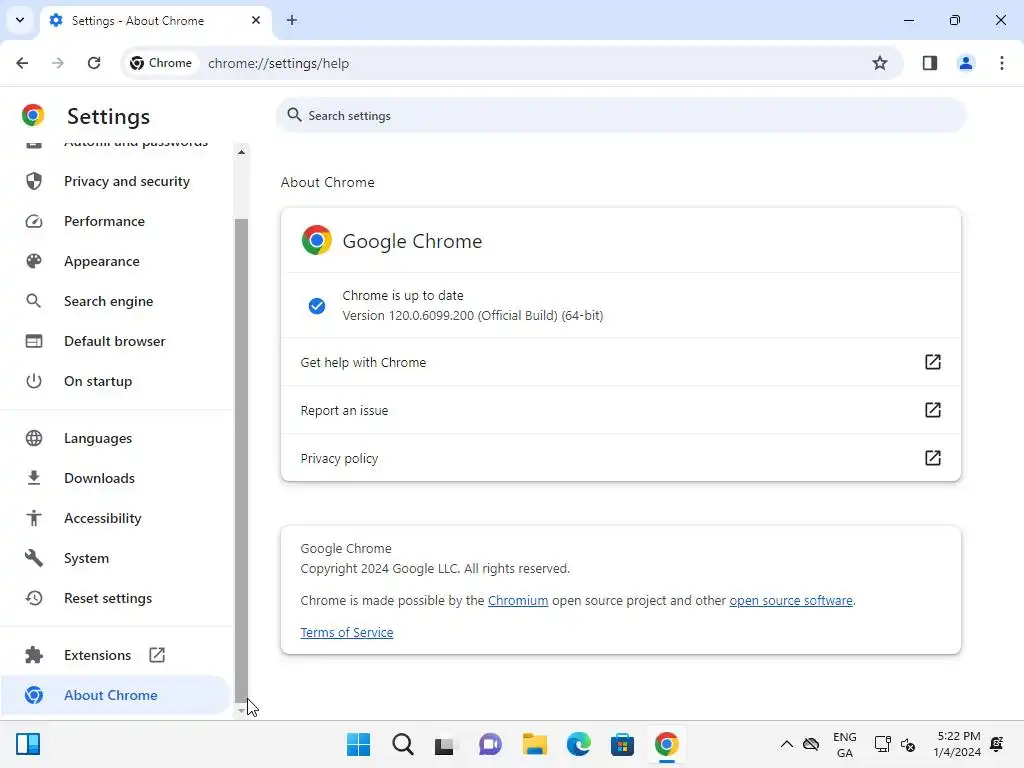This screenshot has height=768, width=1024.
Task: Open the side panel icon
Action: [x=930, y=63]
